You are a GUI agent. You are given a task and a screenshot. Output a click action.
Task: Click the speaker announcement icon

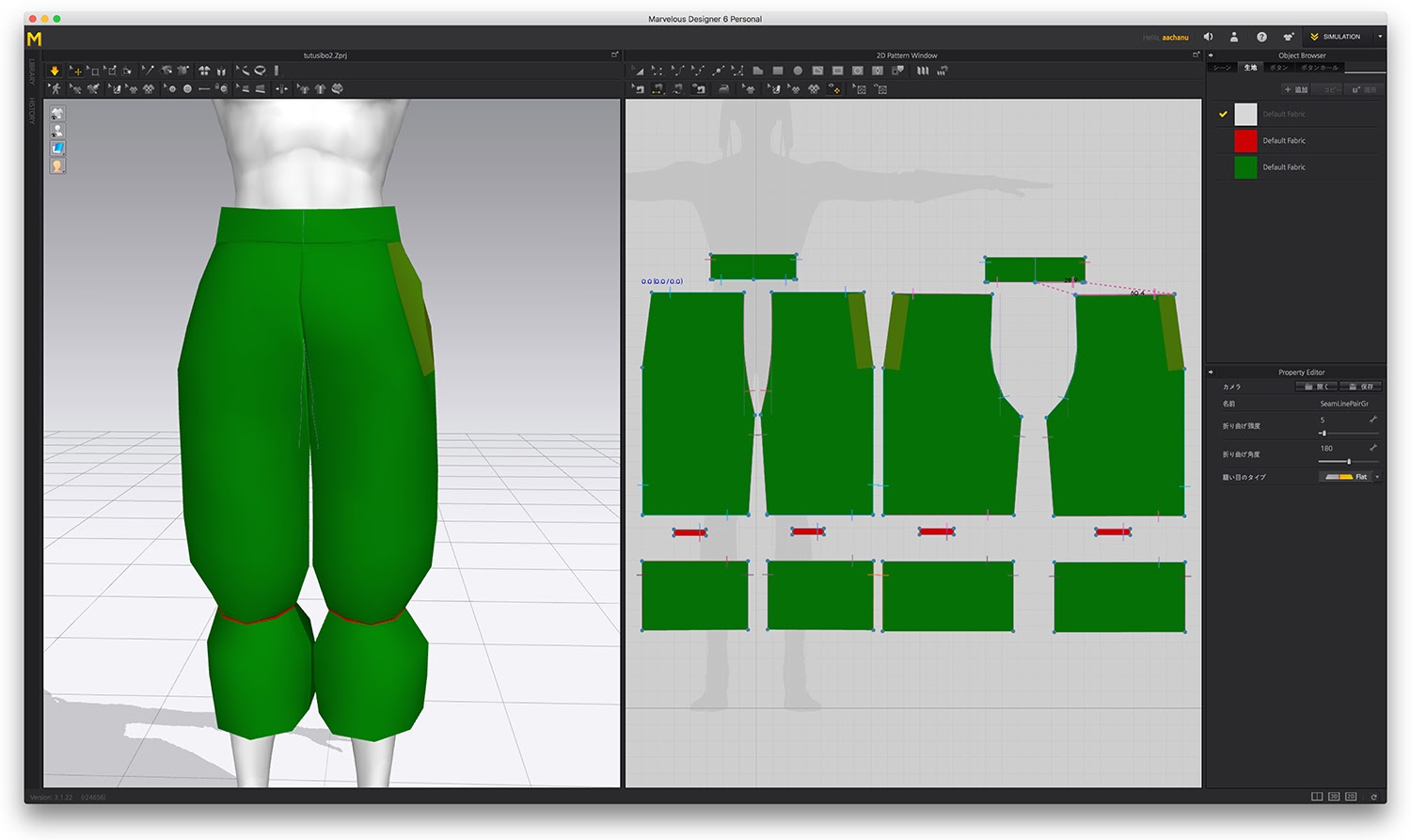tap(1208, 37)
